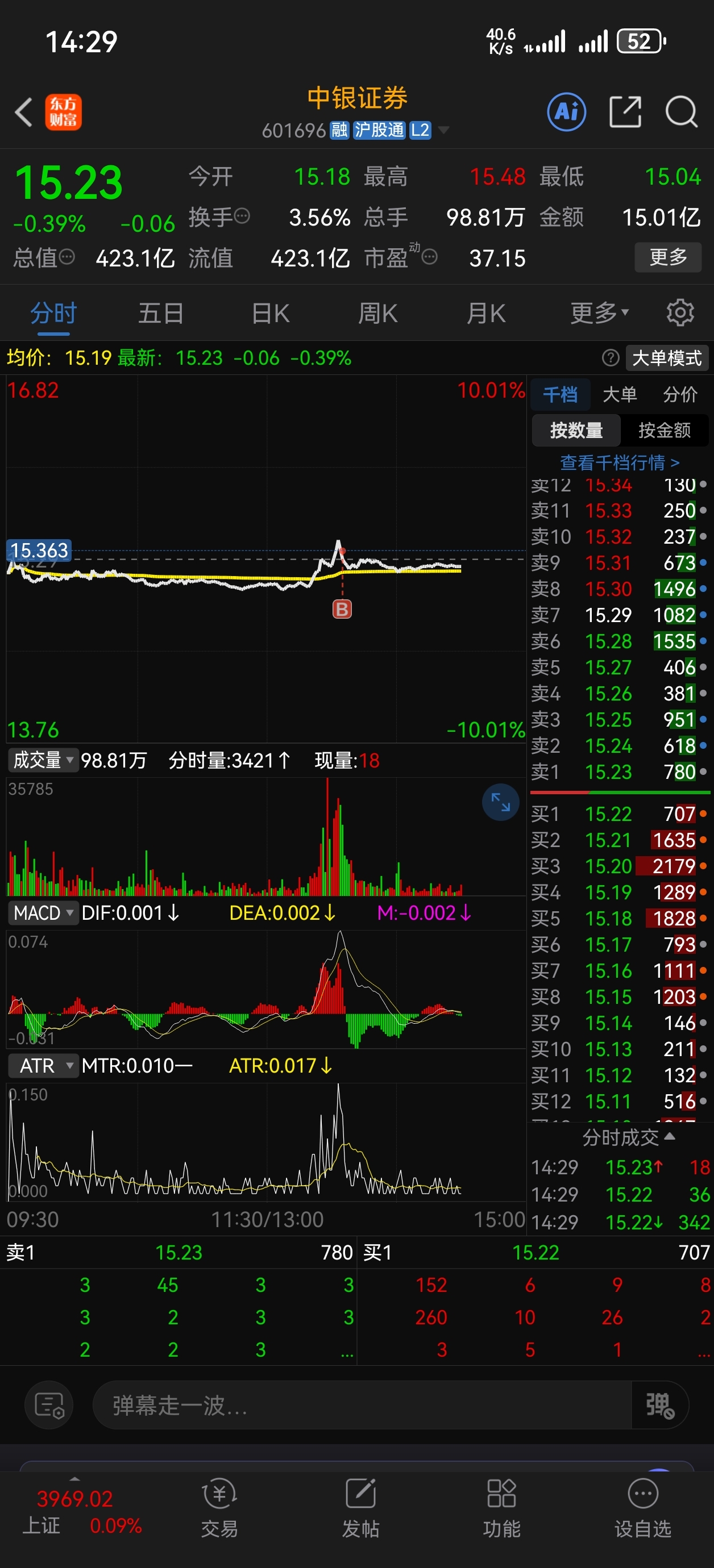The width and height of the screenshot is (714, 1568).
Task: Switch to the 月K tab
Action: click(x=485, y=313)
